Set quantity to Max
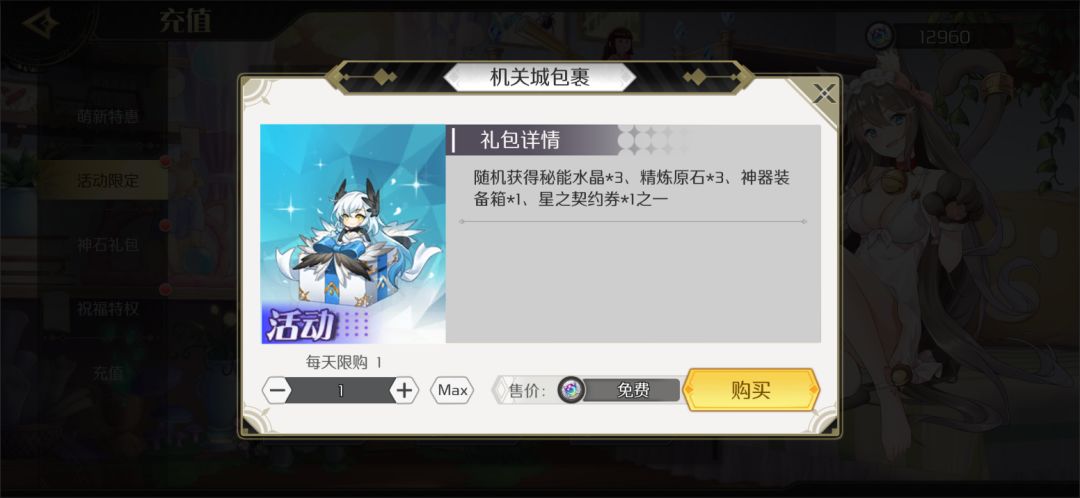The image size is (1080, 498). pos(453,391)
